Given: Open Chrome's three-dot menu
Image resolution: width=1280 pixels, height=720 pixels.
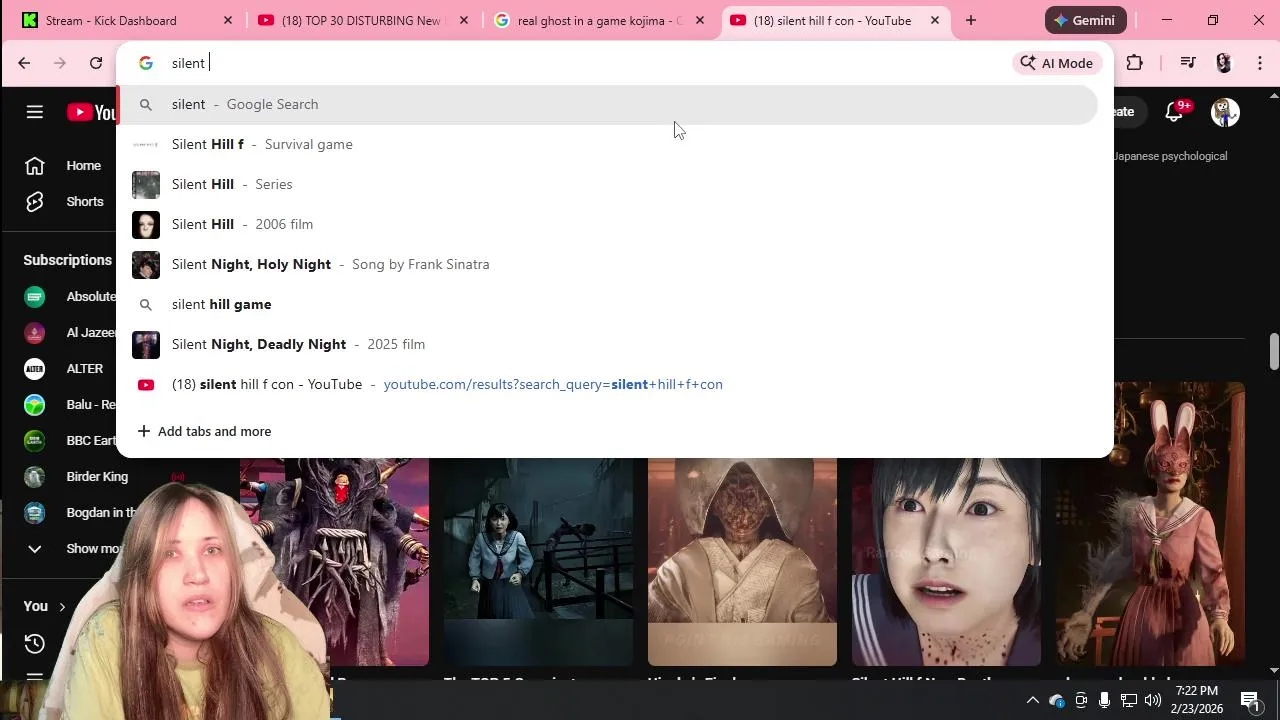Looking at the screenshot, I should coord(1258,63).
